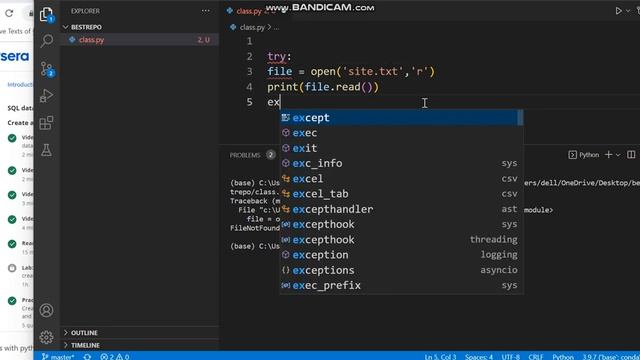Choose the exceptions asyncio suggestion
The height and width of the screenshot is (360, 640).
tap(401, 270)
